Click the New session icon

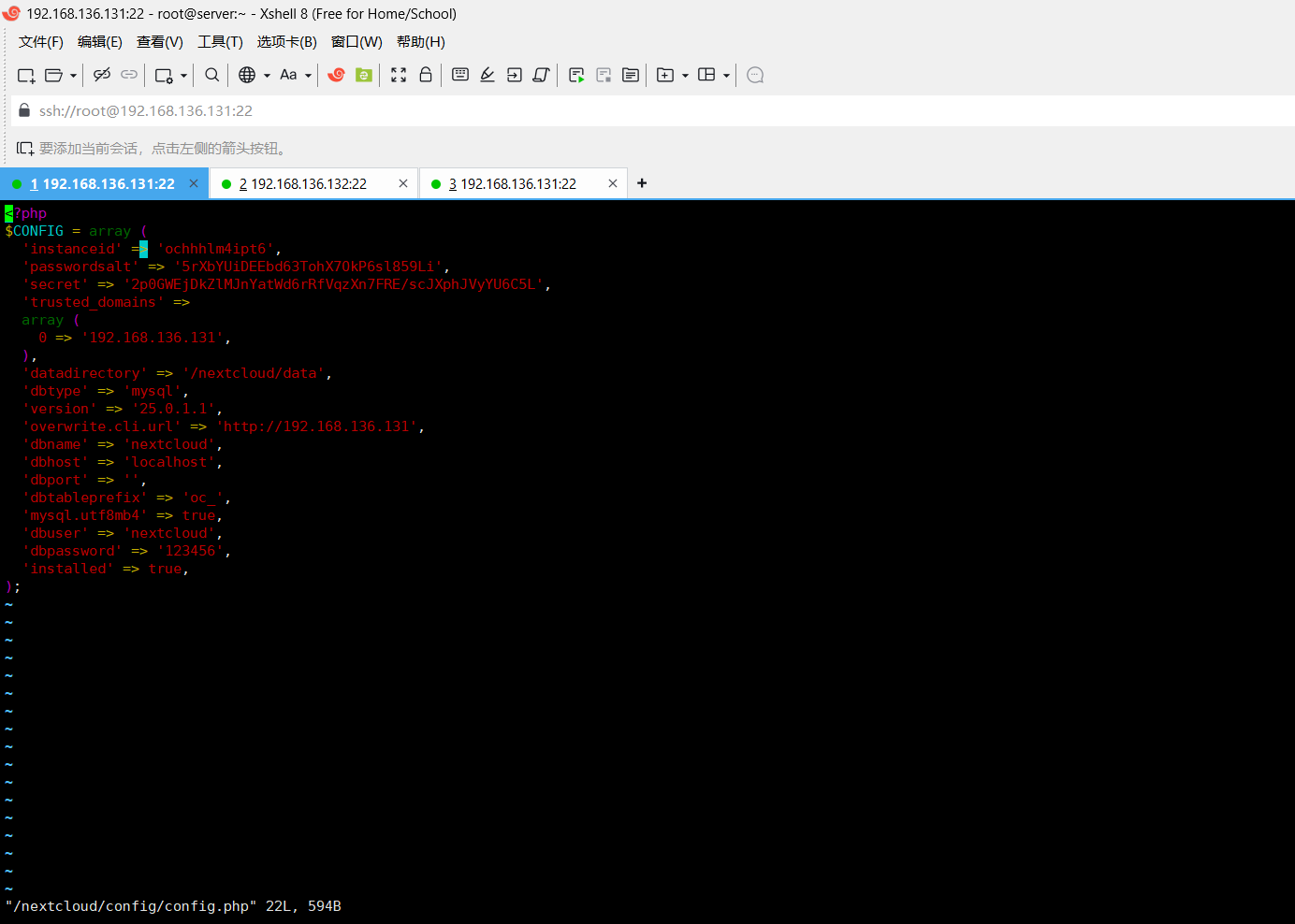pyautogui.click(x=26, y=75)
